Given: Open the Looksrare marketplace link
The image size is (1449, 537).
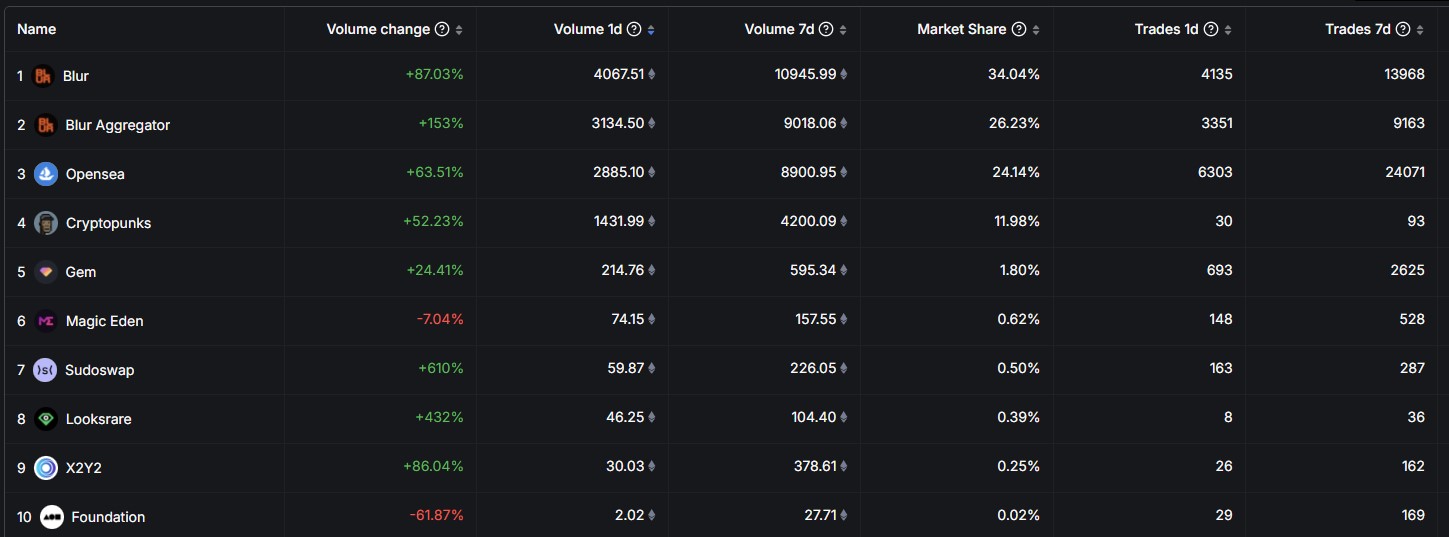Looking at the screenshot, I should (98, 419).
